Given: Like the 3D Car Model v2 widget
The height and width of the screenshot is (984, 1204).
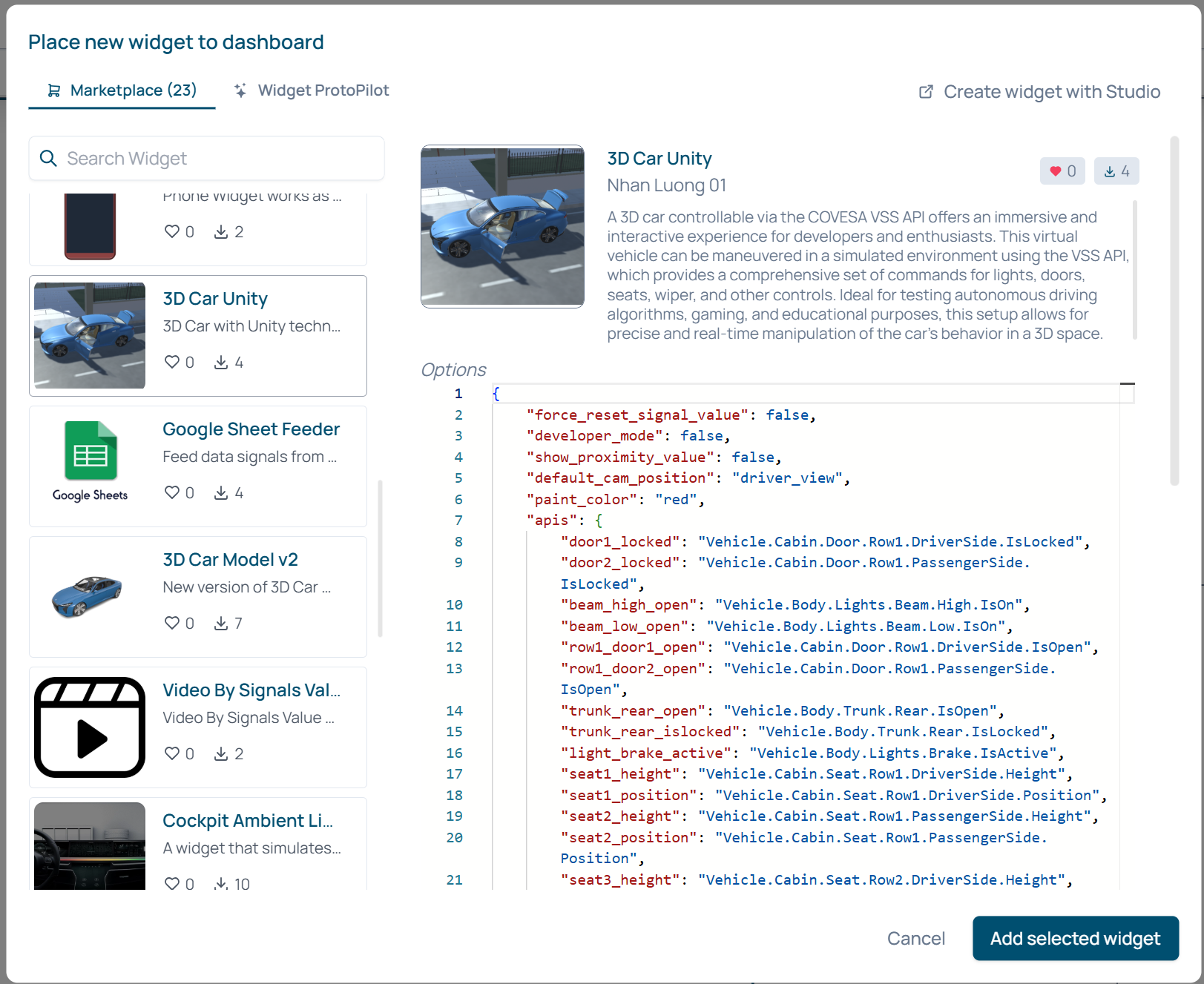Looking at the screenshot, I should pyautogui.click(x=172, y=623).
